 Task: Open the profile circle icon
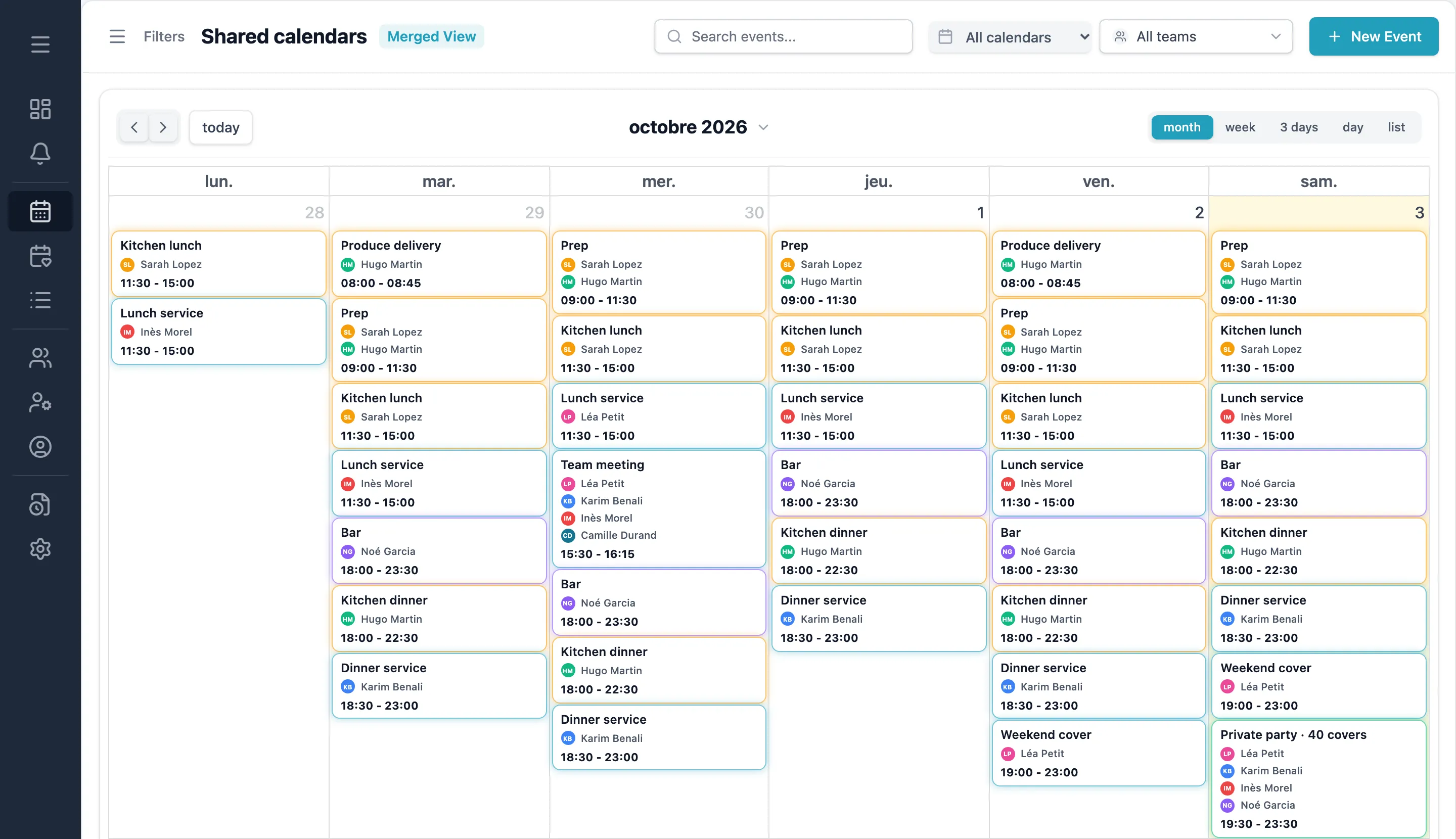(40, 447)
